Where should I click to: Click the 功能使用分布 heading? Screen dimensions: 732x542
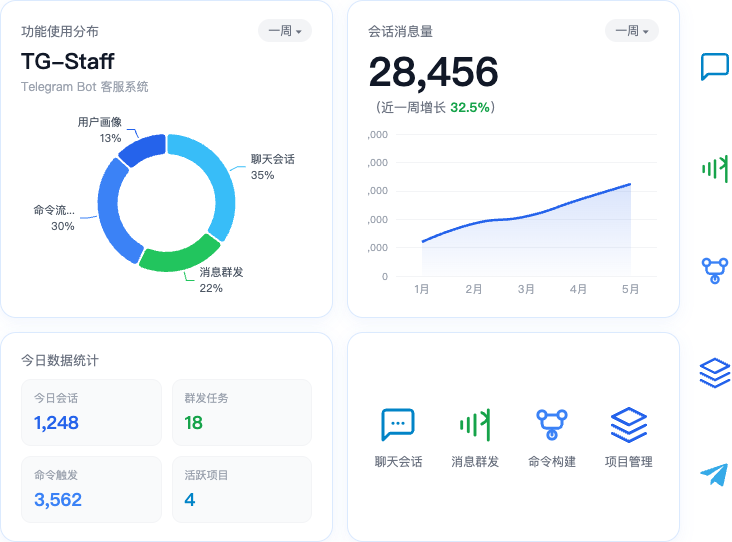point(60,31)
